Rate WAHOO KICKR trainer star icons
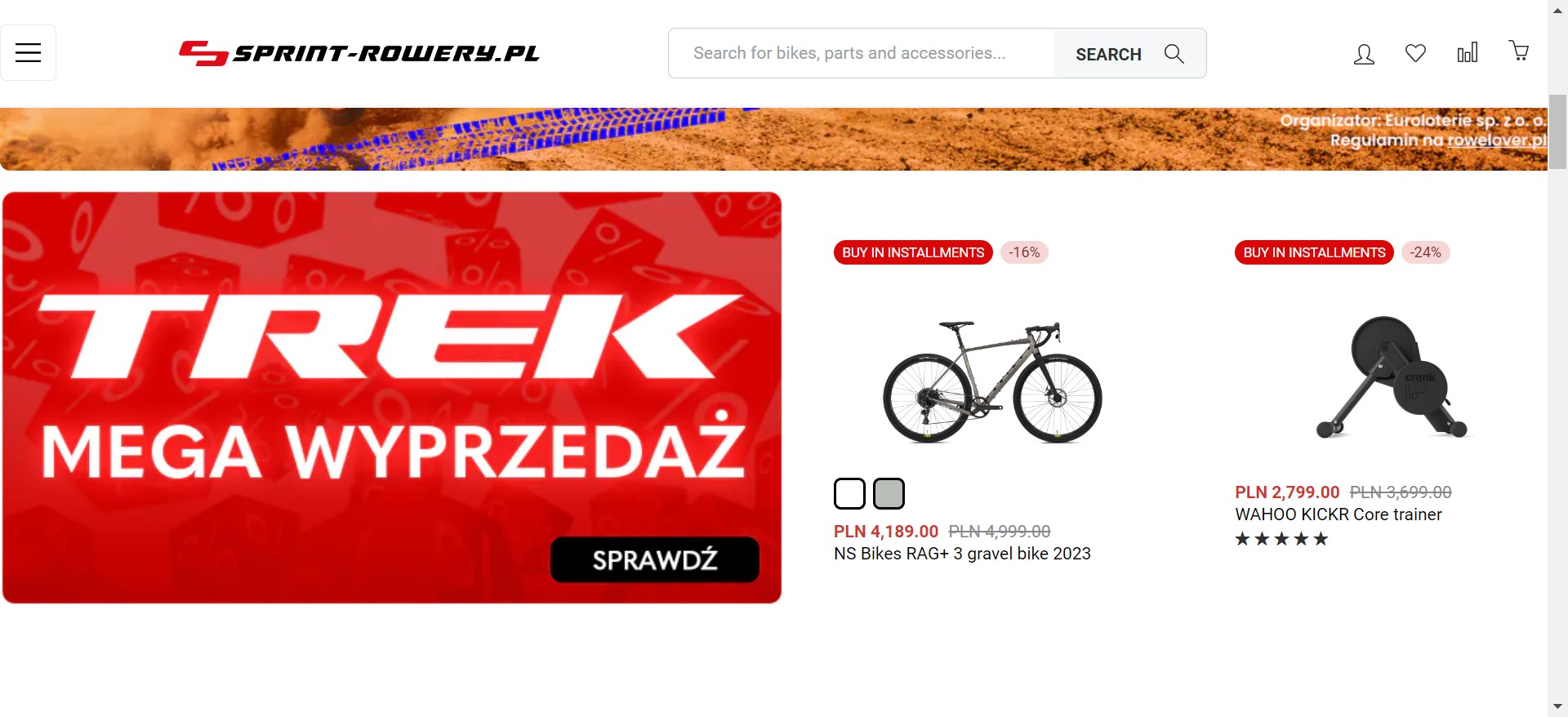Image resolution: width=1568 pixels, height=717 pixels. pos(1281,539)
